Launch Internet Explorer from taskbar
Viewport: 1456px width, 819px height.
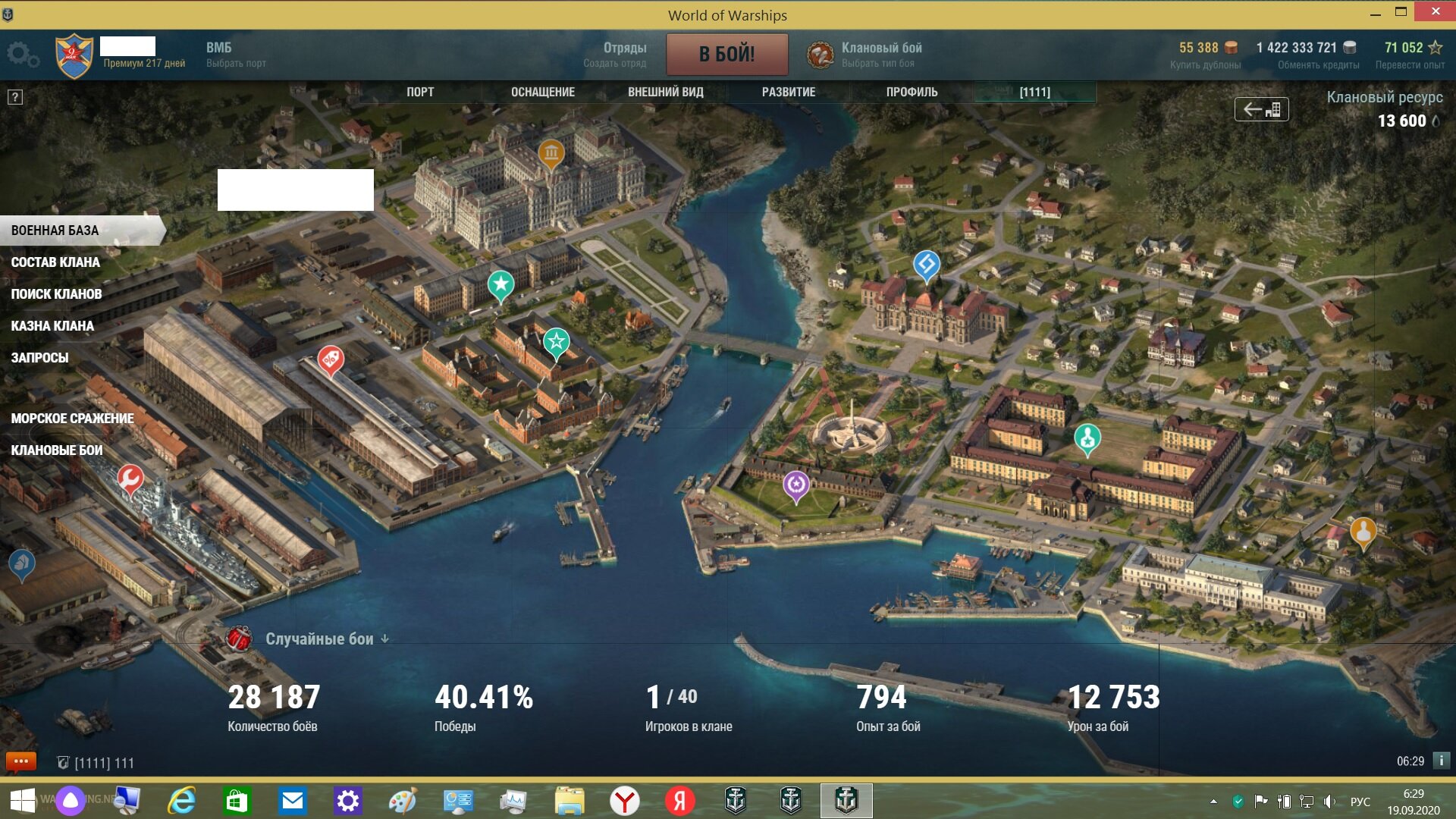181,801
